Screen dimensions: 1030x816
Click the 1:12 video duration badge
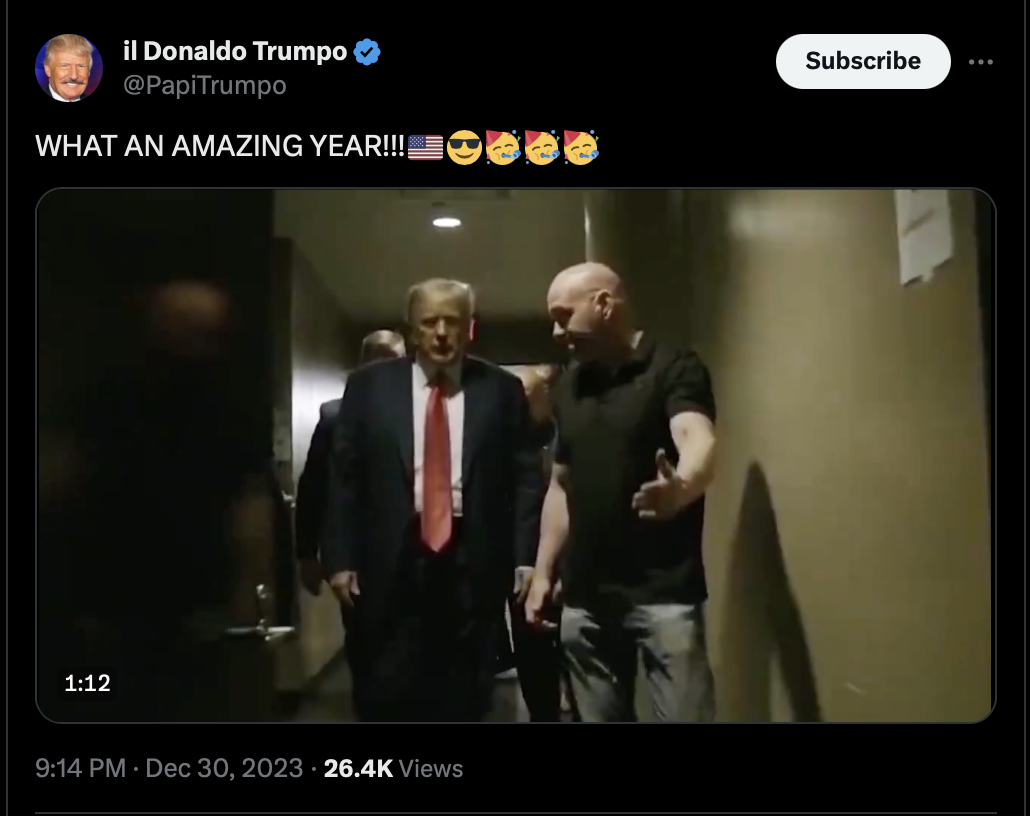point(87,683)
